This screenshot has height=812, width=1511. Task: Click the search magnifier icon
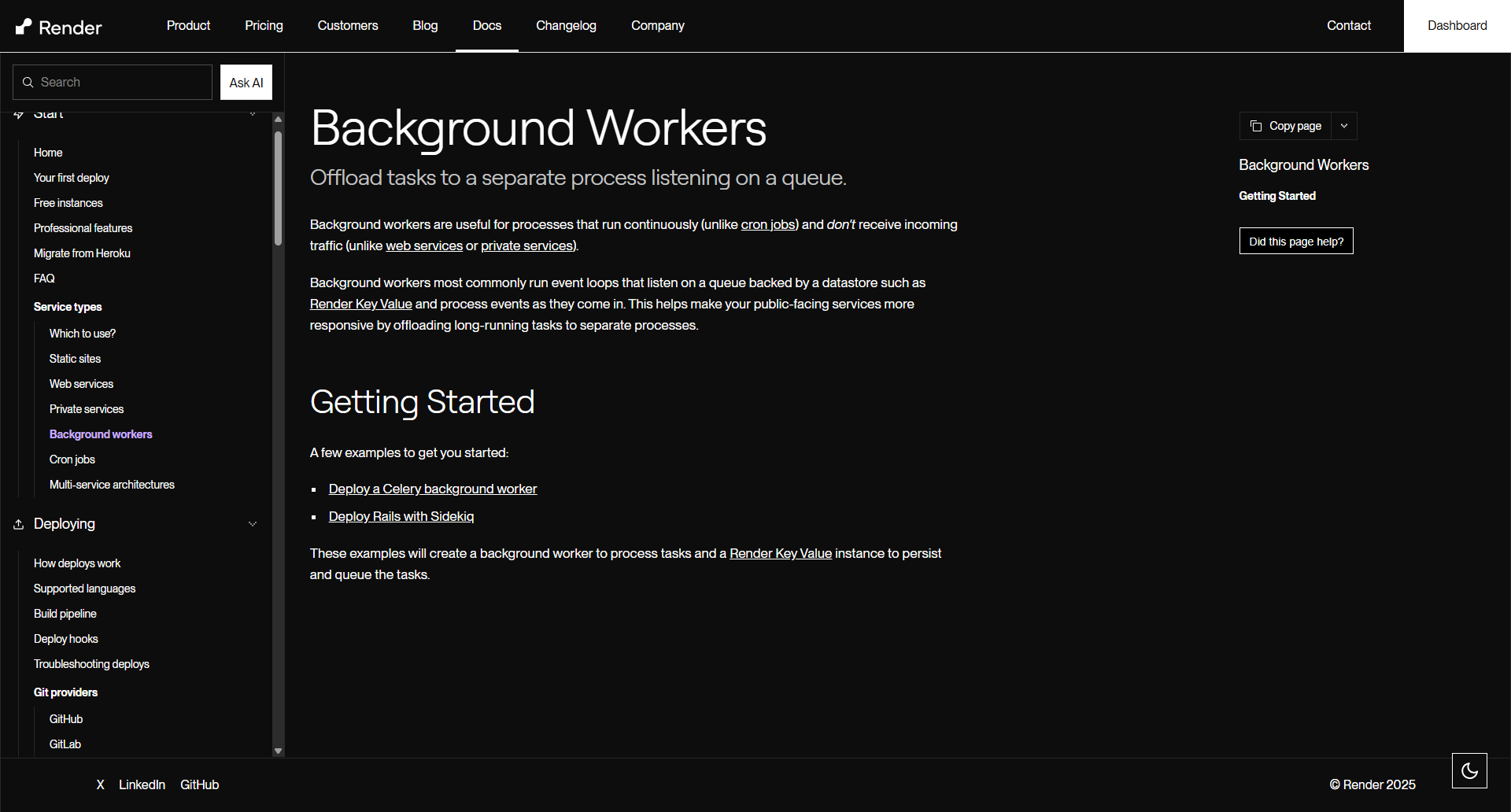coord(28,83)
